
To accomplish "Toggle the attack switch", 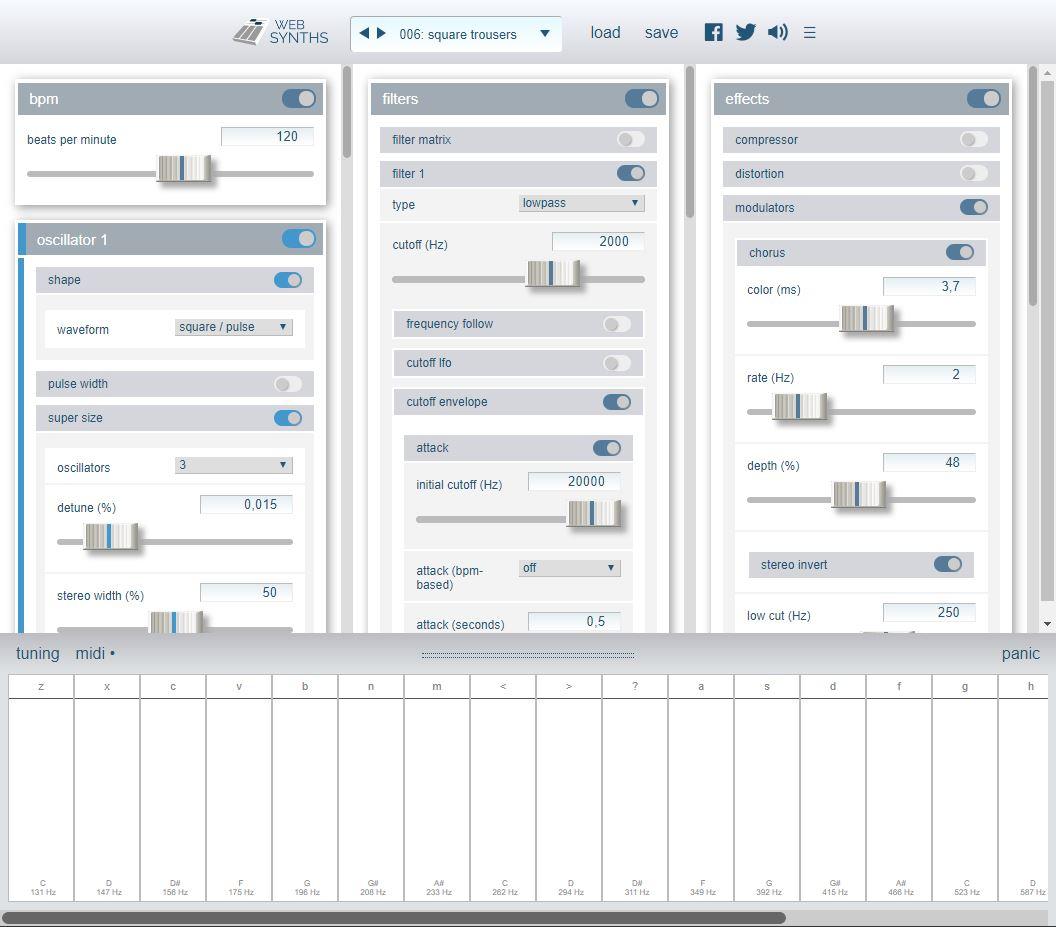I will 607,448.
